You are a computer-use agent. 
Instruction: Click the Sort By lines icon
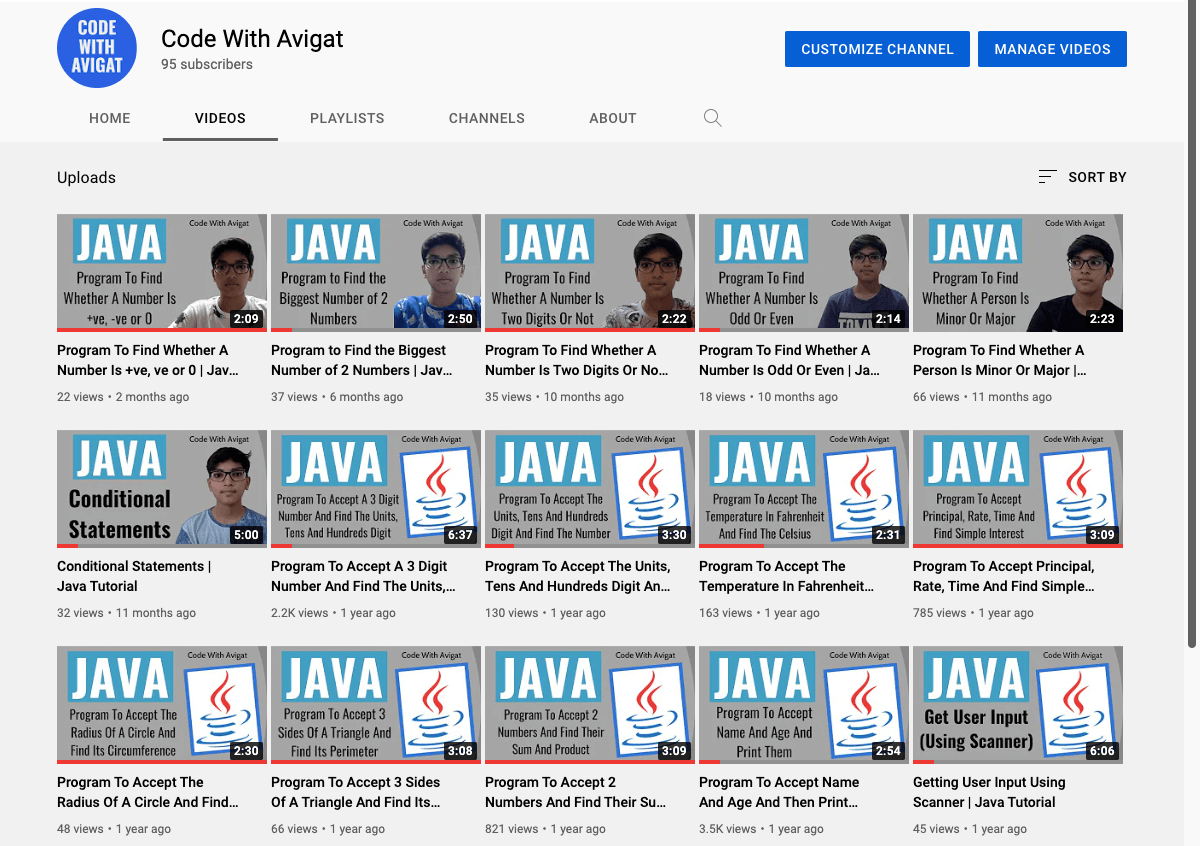[x=1047, y=177]
